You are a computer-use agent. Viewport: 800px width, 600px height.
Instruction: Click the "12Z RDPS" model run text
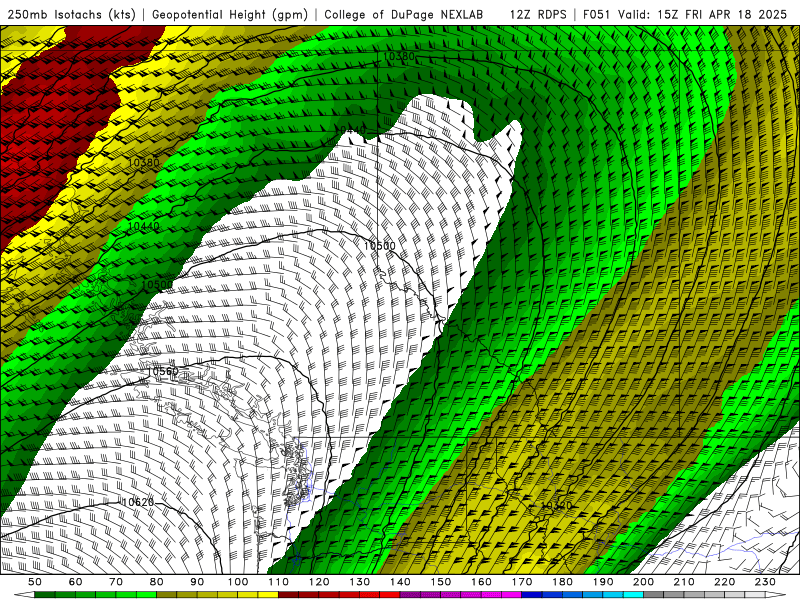538,14
